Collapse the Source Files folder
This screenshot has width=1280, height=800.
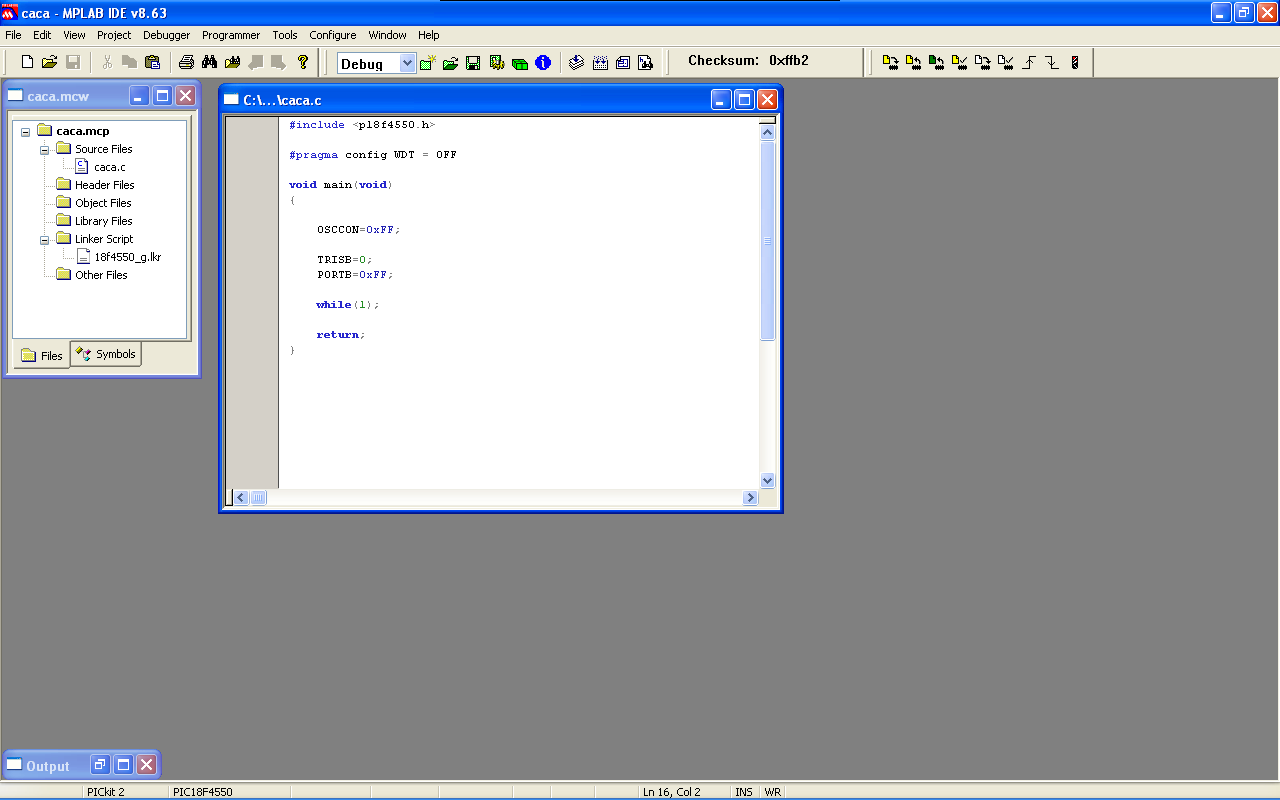pos(45,150)
